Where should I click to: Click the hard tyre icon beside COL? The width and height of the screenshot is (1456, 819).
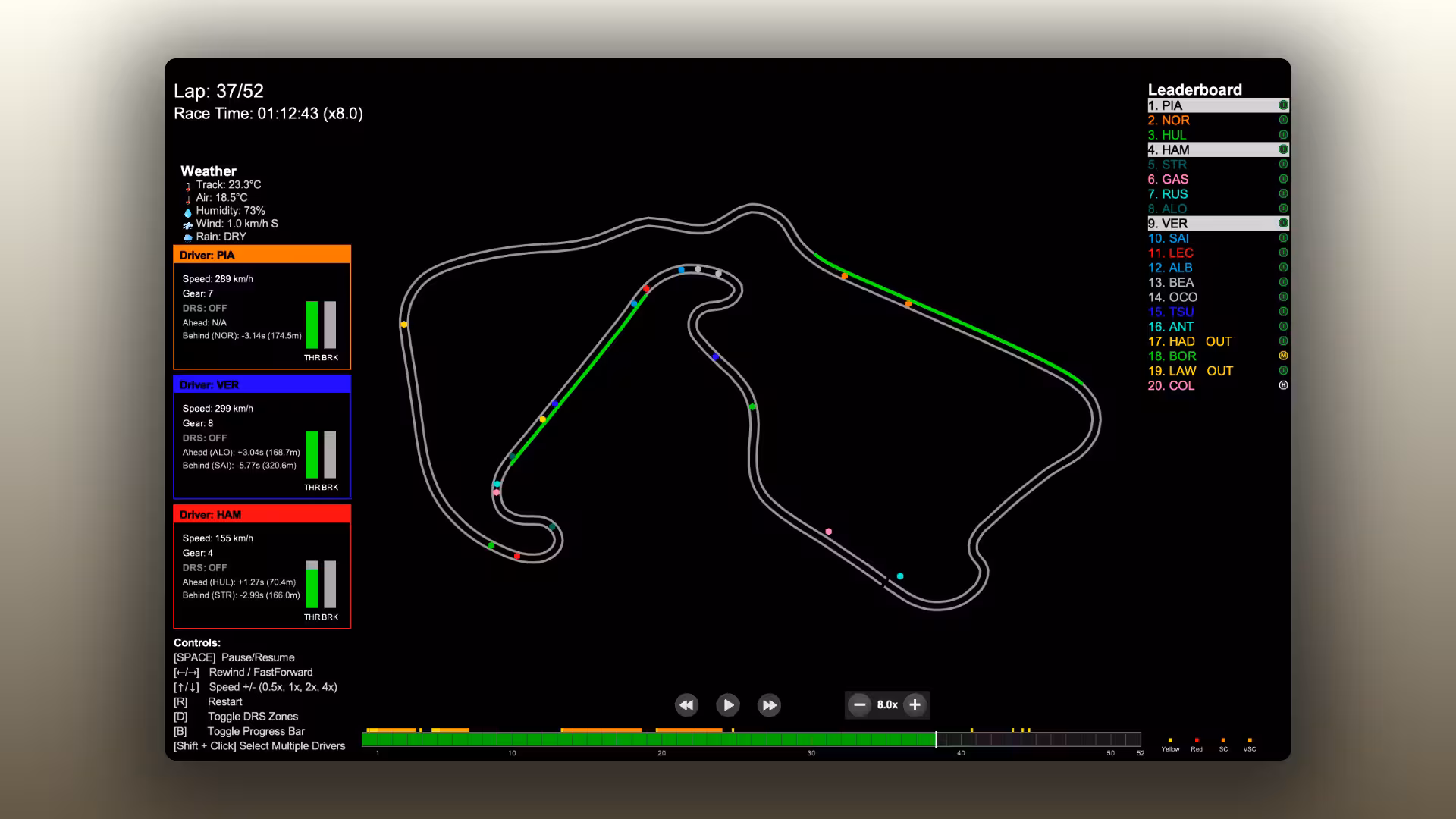pyautogui.click(x=1283, y=385)
